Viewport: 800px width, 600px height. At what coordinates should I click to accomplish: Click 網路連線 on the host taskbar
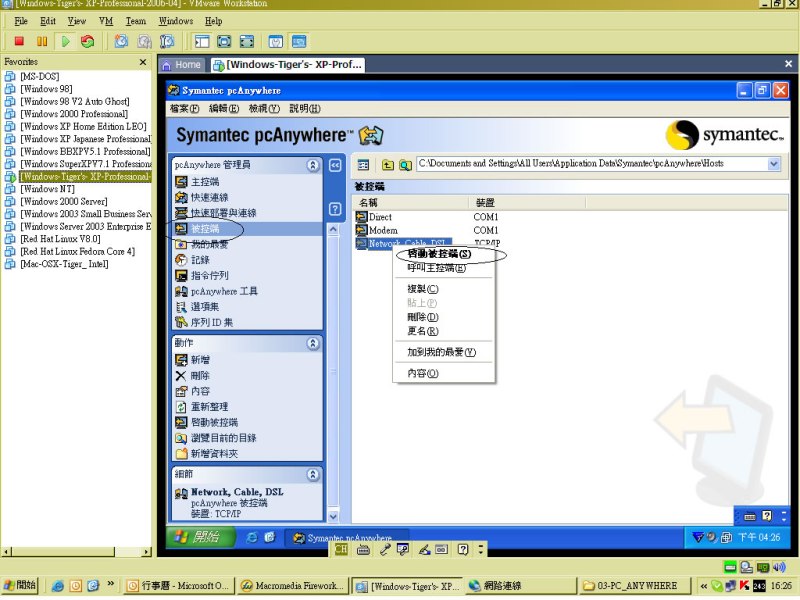(520, 586)
